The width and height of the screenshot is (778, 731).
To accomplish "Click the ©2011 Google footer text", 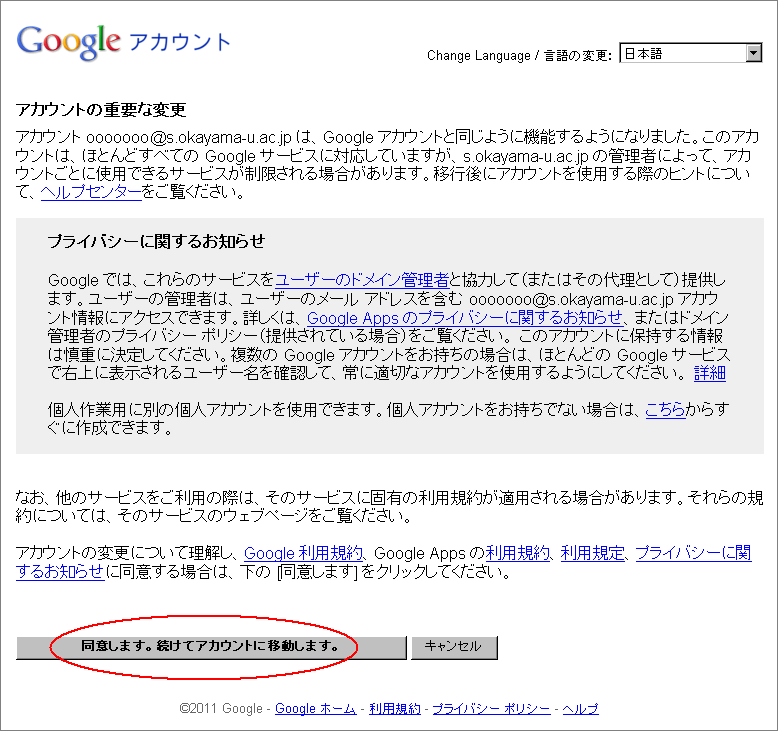I will 221,709.
